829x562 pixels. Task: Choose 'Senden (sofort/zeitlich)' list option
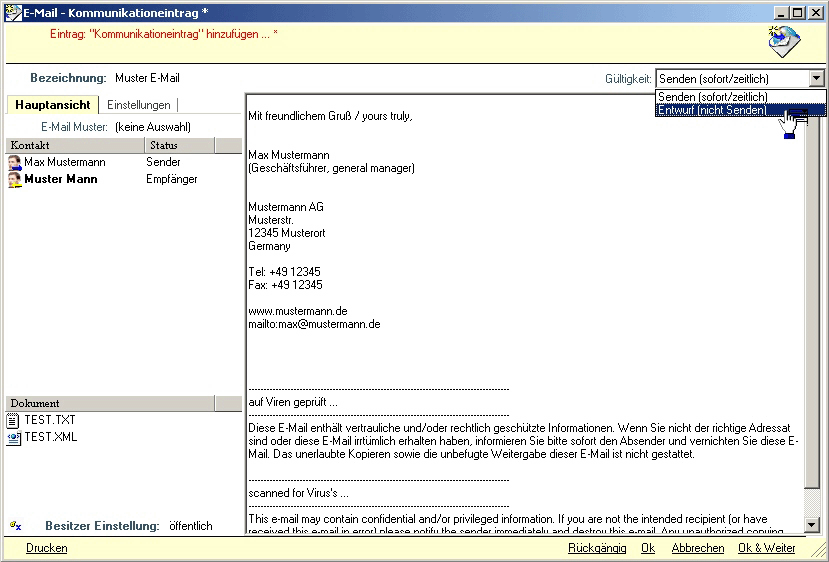tap(713, 97)
